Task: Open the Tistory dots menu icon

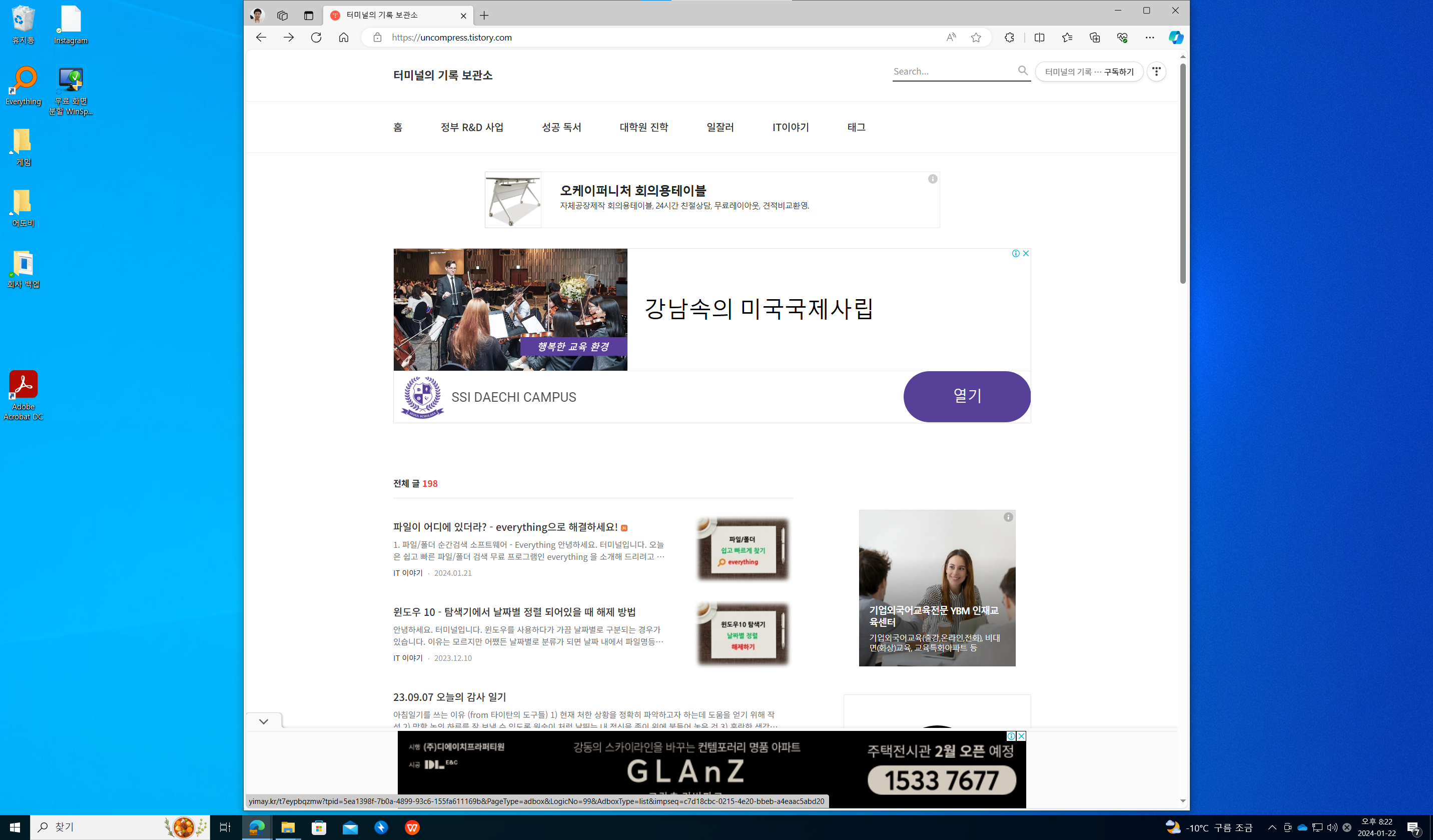Action: (x=1156, y=72)
